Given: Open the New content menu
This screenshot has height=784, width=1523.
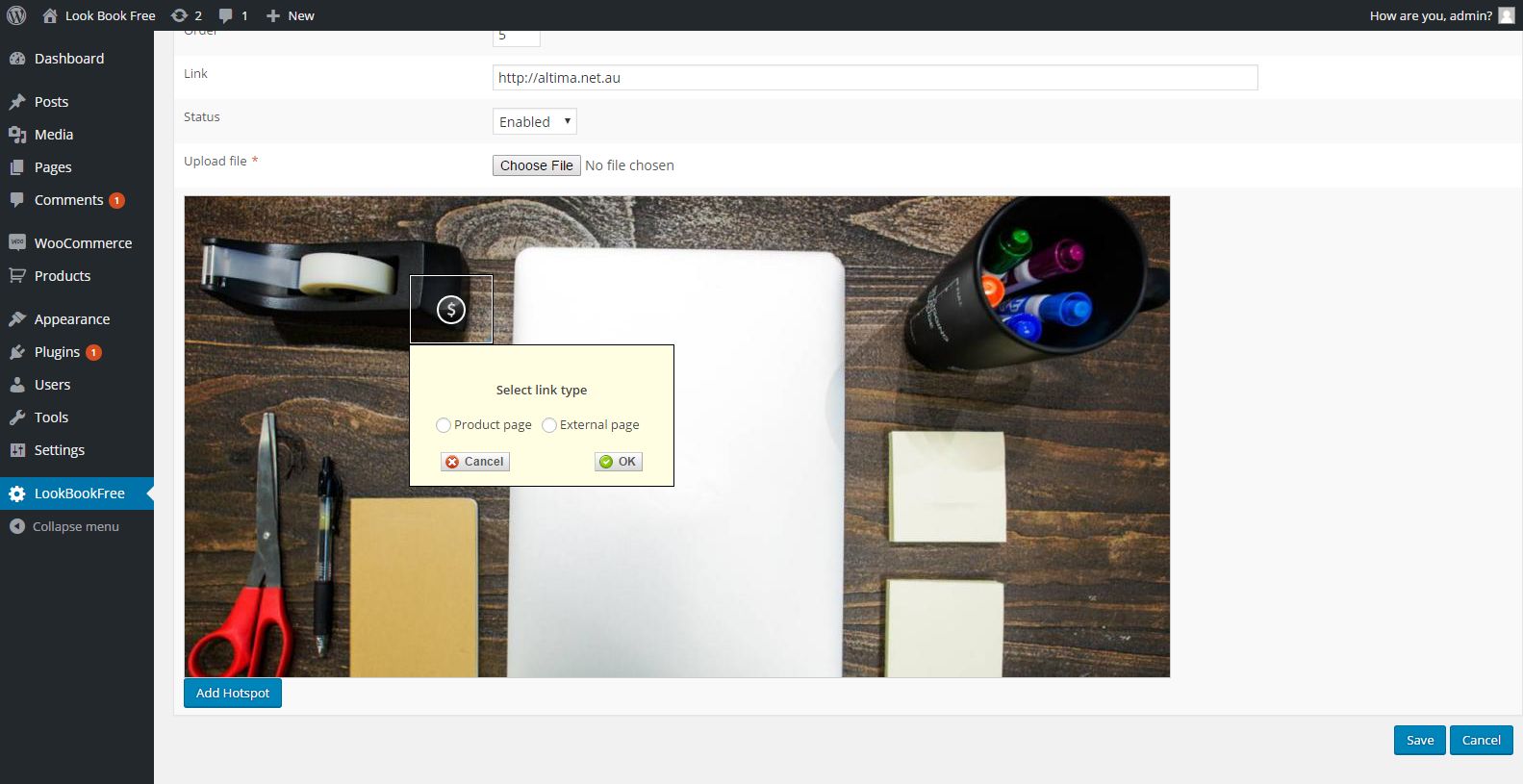Looking at the screenshot, I should [x=291, y=15].
